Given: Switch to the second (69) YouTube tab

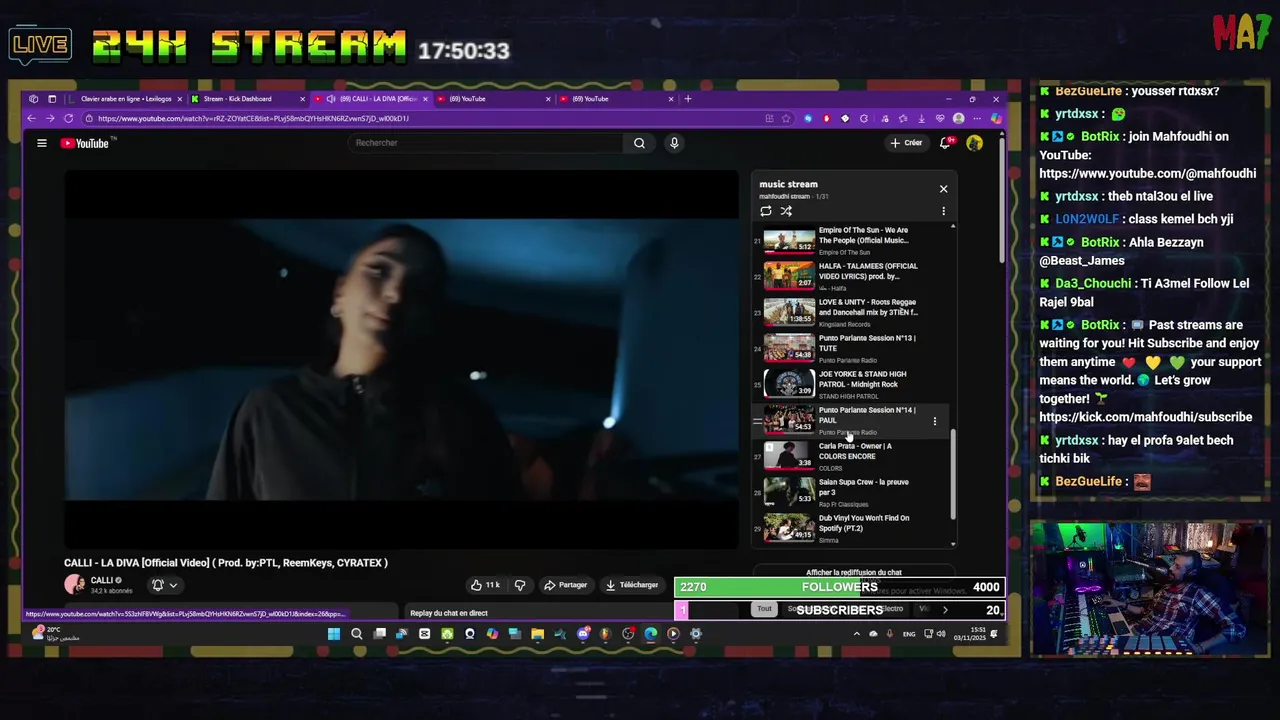Looking at the screenshot, I should (x=493, y=99).
